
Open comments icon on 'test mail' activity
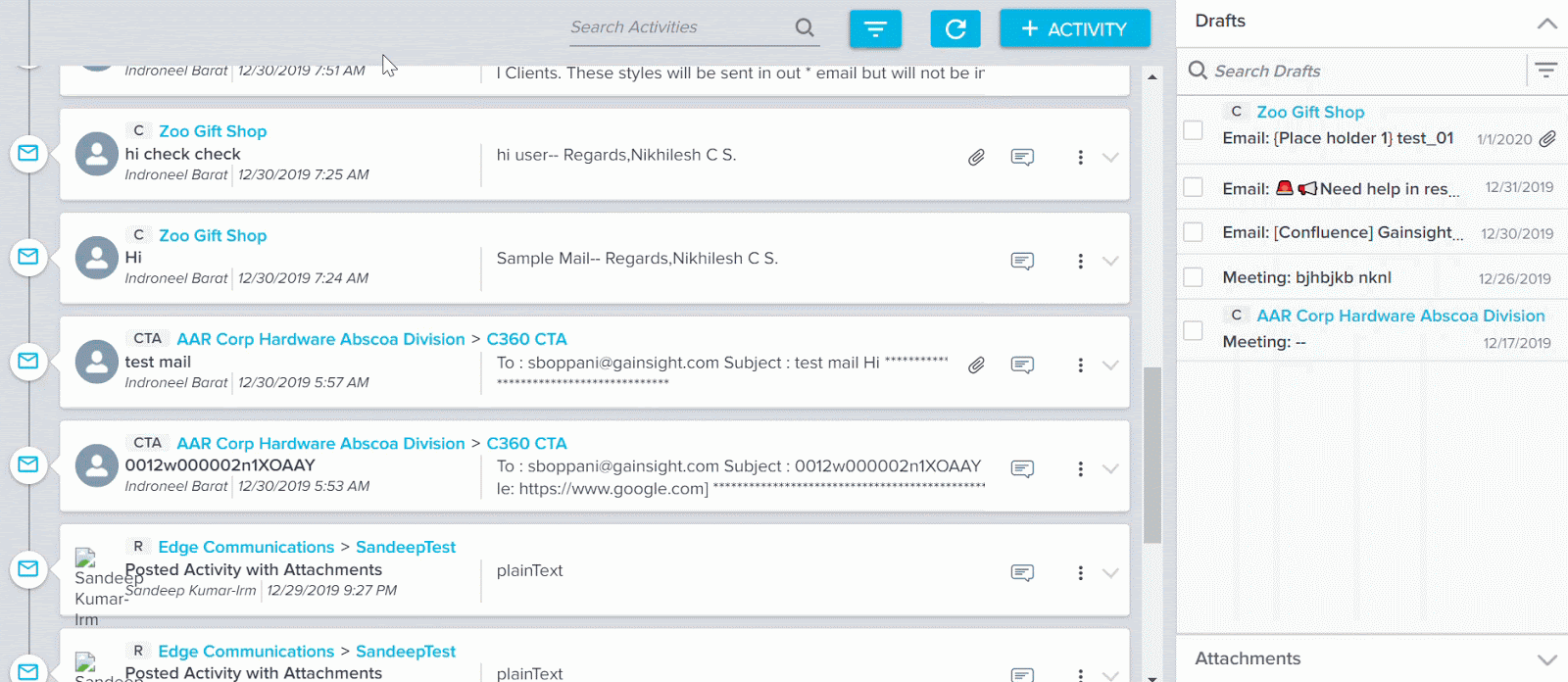[x=1022, y=365]
